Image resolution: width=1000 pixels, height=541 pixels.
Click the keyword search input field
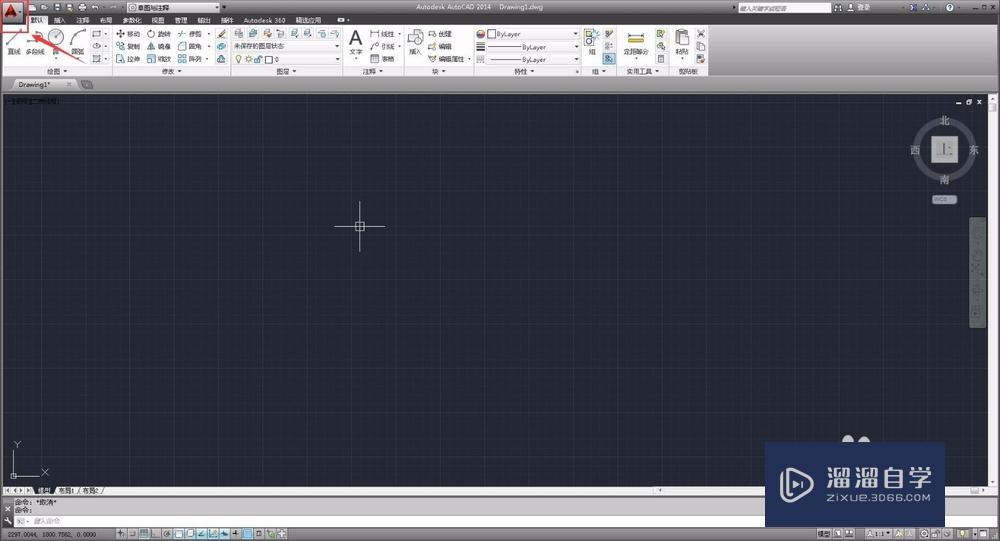tap(784, 8)
